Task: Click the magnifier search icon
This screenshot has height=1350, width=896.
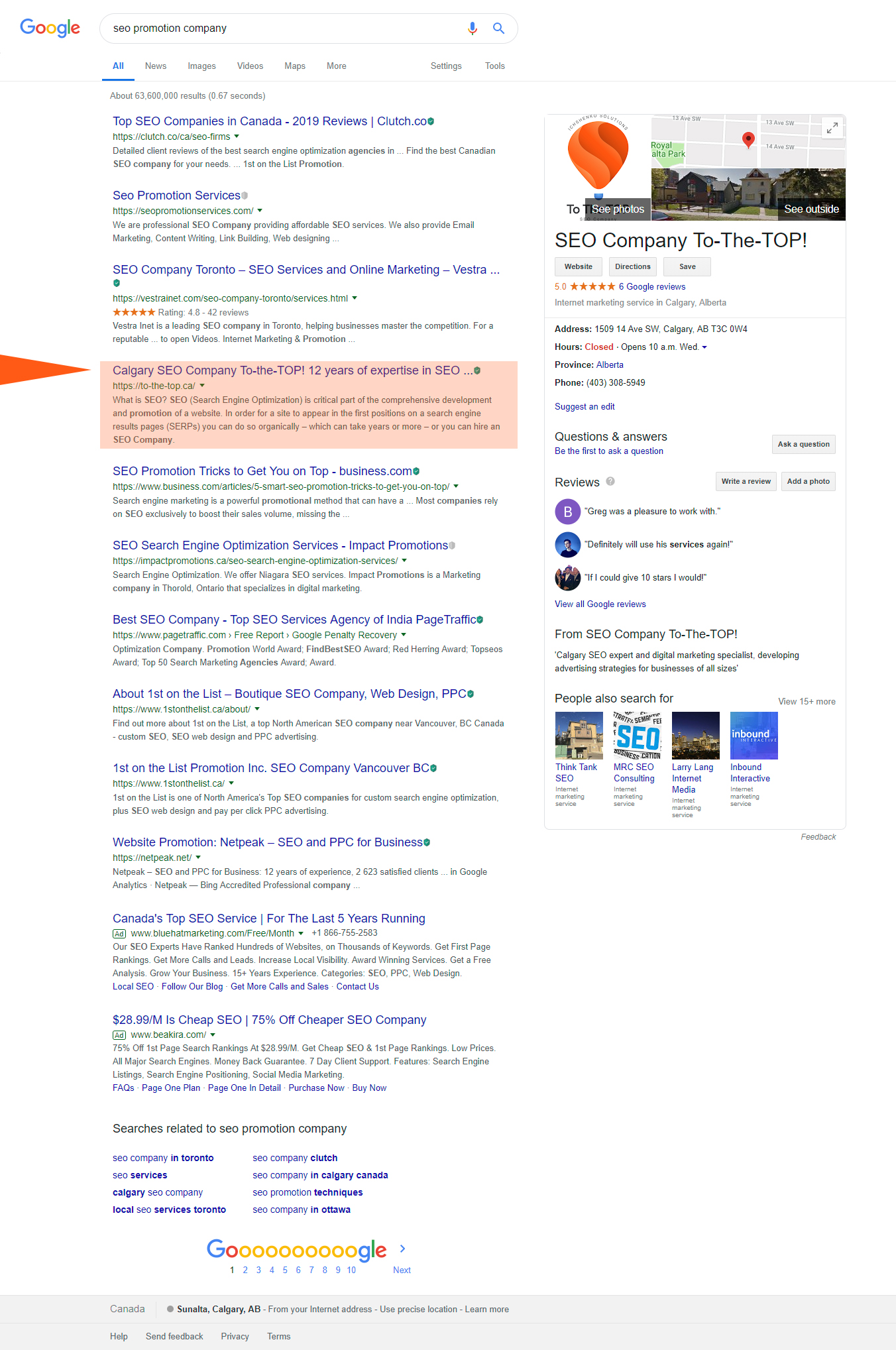Action: pyautogui.click(x=498, y=28)
